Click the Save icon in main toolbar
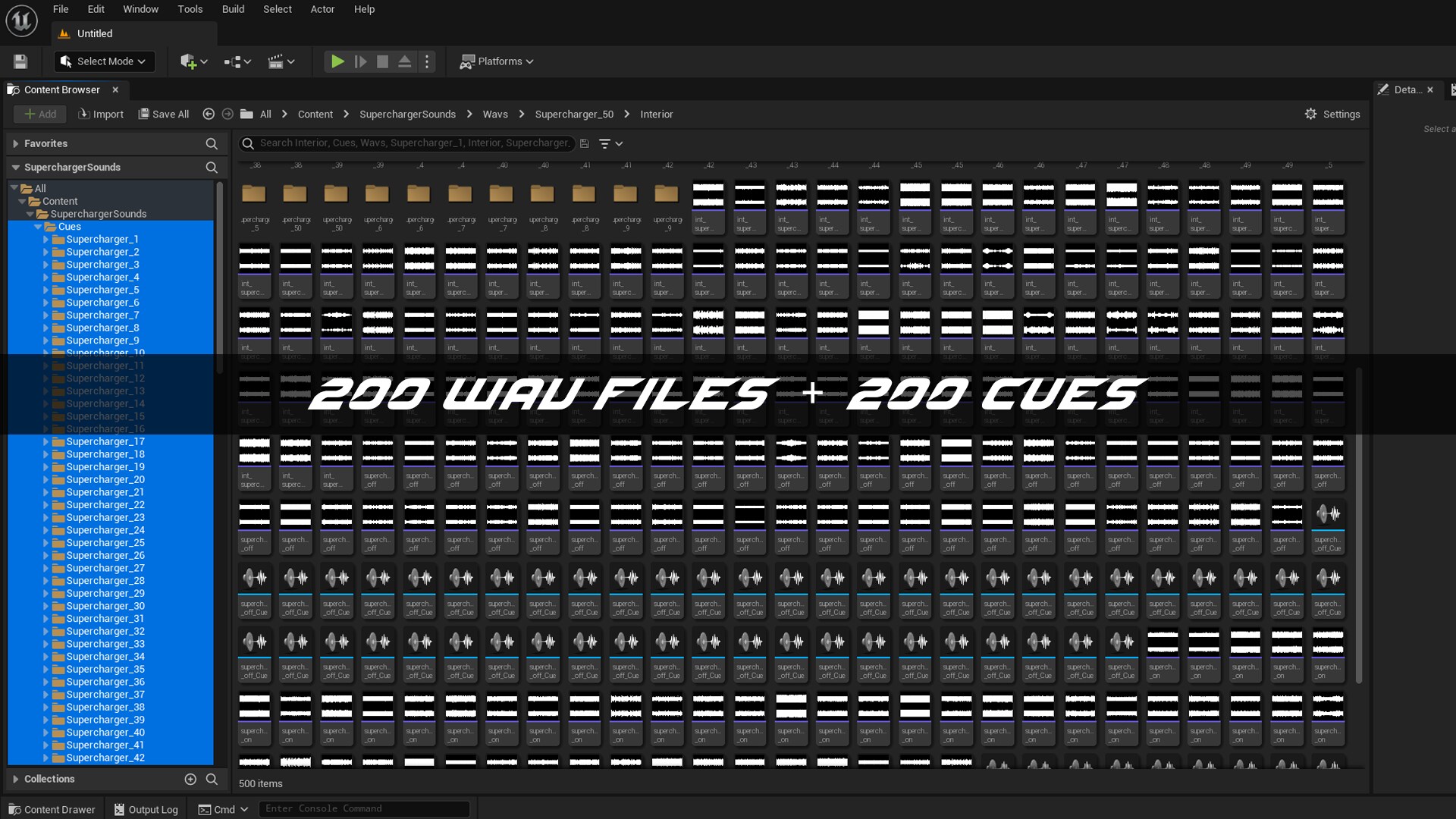 [20, 61]
